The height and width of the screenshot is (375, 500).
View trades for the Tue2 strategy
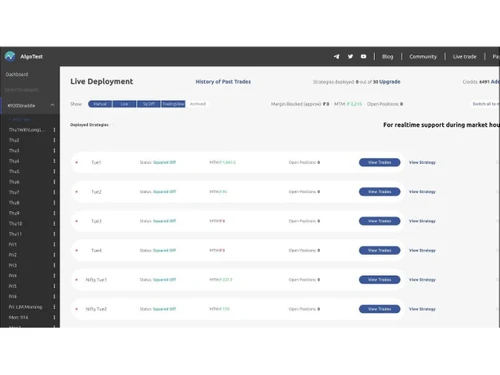(380, 192)
